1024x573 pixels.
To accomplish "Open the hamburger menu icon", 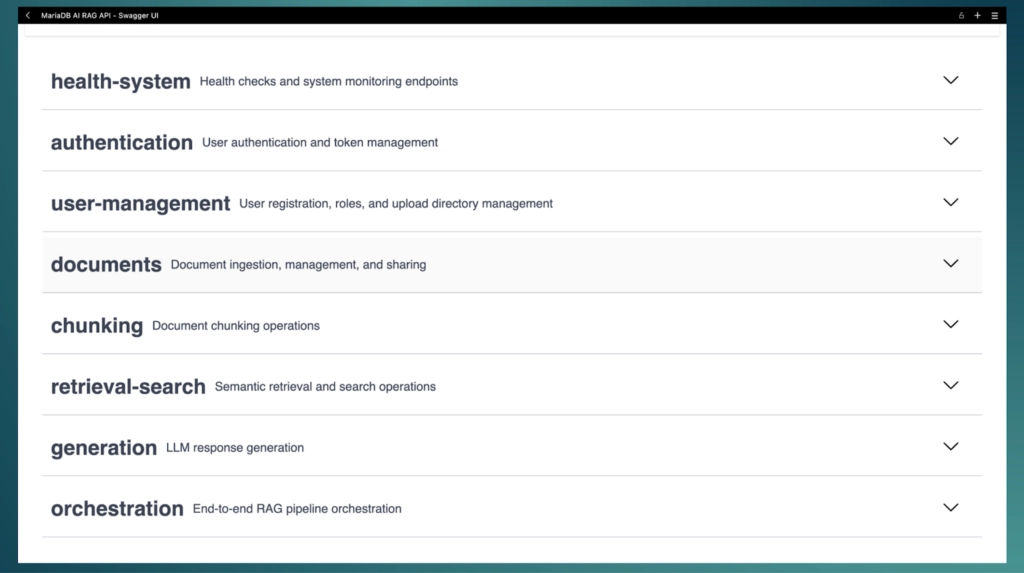I will 994,15.
